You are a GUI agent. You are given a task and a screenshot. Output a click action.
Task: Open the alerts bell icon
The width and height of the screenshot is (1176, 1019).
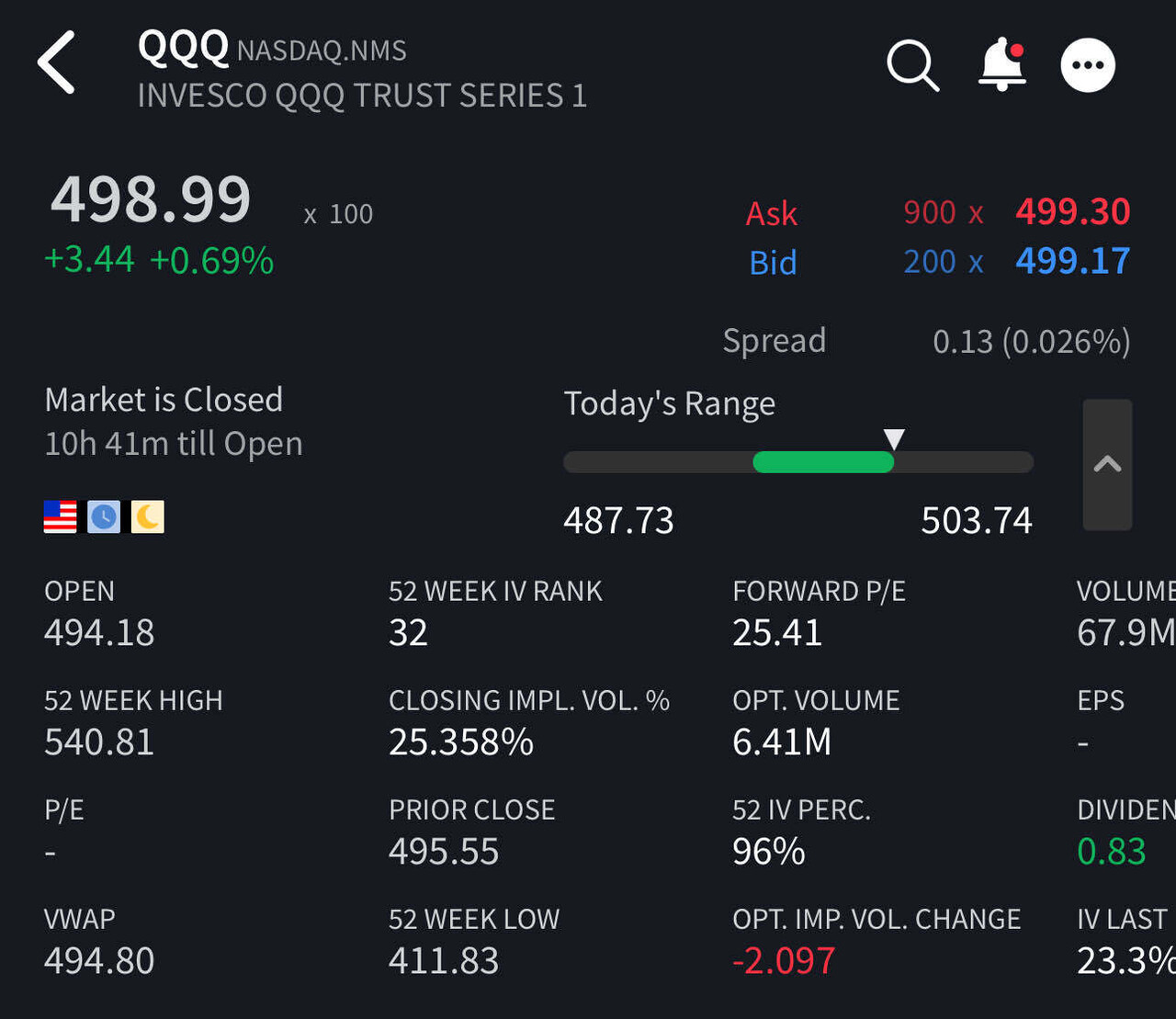[1002, 64]
